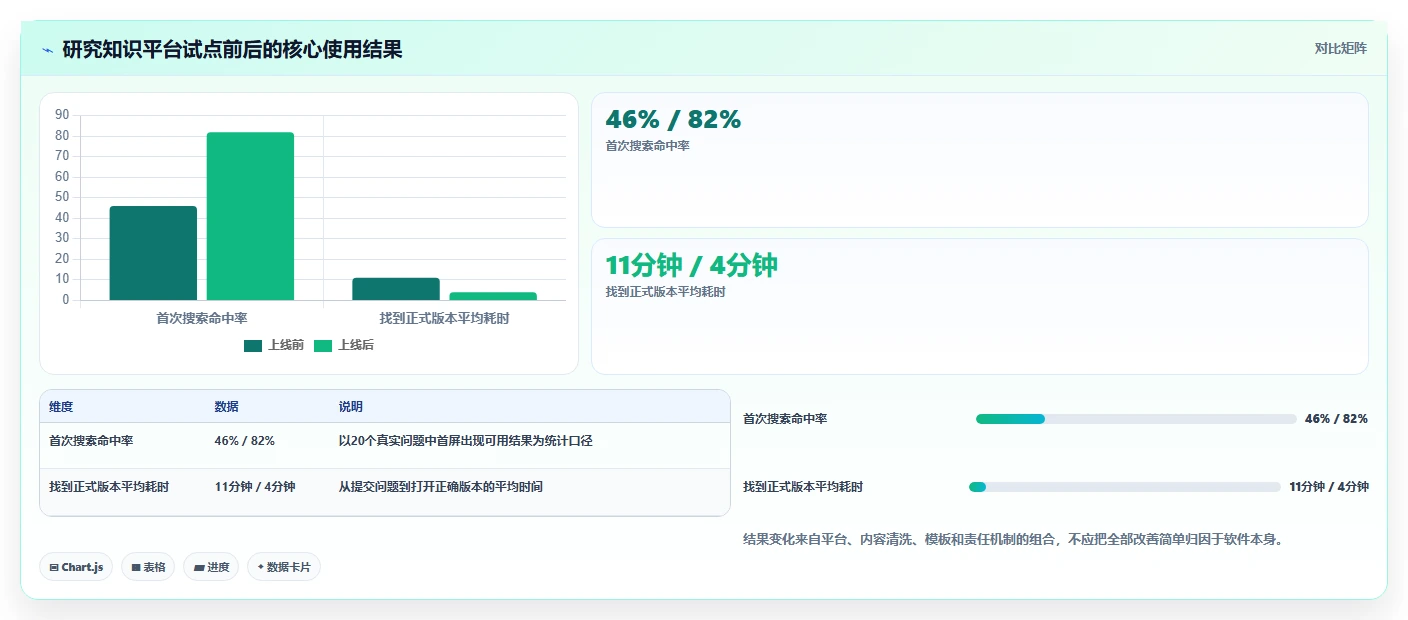
Task: Select the 进度 tag chip
Action: 211,567
